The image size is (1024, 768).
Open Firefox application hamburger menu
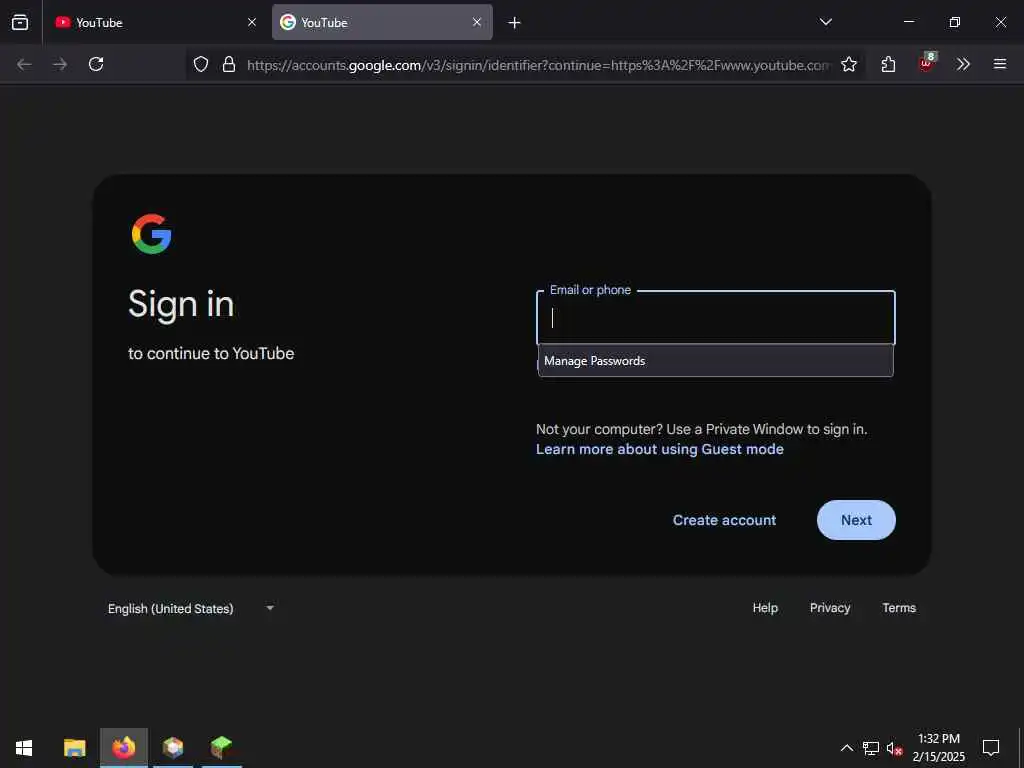point(1000,64)
